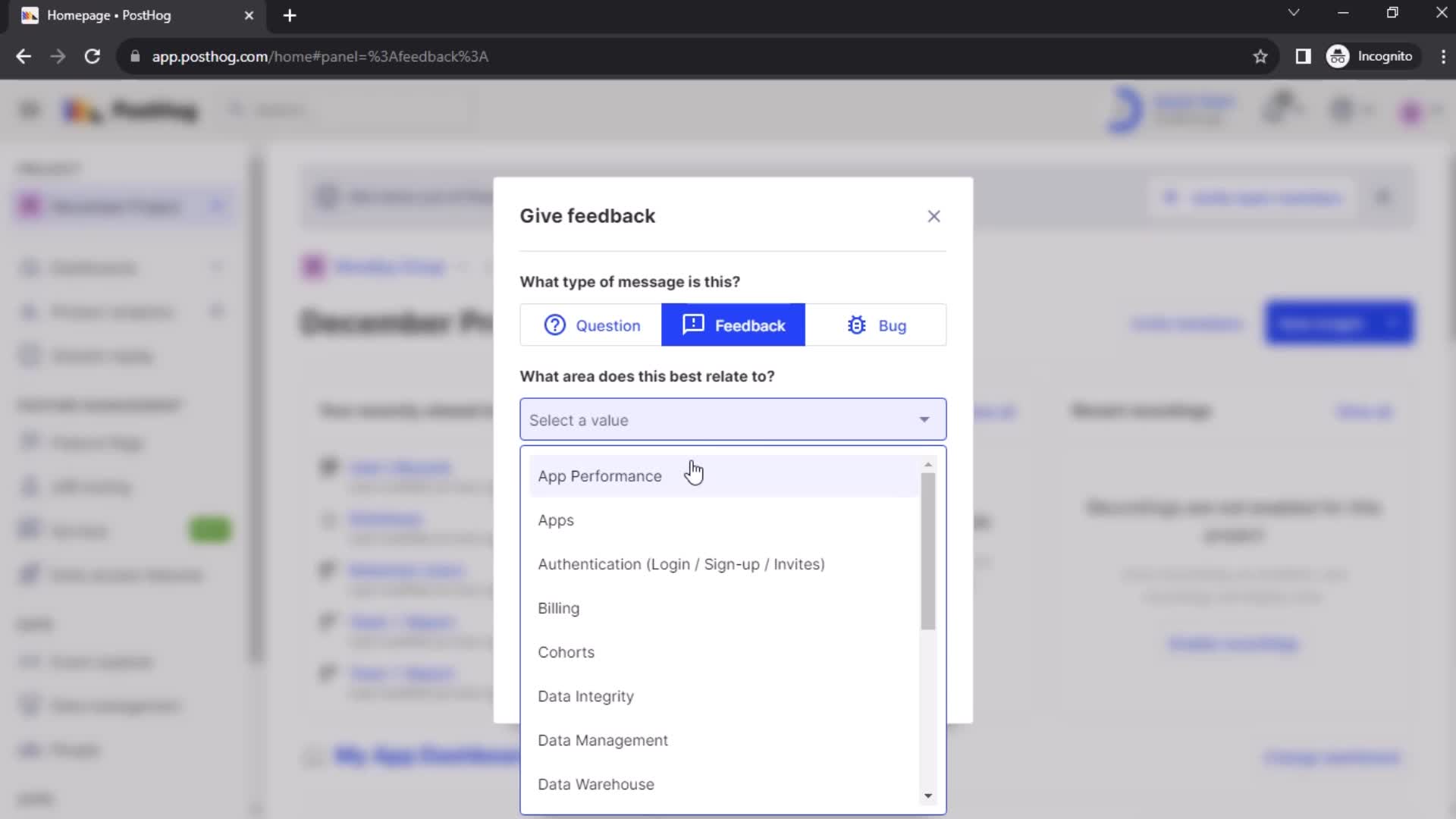Open the Incognito profile menu
The image size is (1456, 819).
coord(1370,56)
